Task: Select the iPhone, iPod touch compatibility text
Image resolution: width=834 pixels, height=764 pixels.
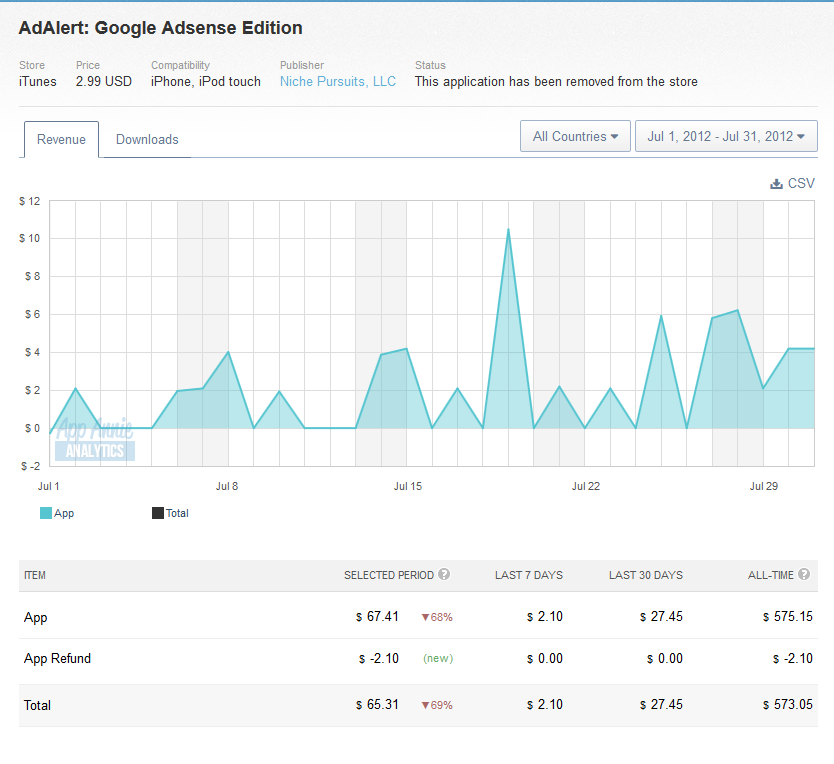Action: coord(206,81)
